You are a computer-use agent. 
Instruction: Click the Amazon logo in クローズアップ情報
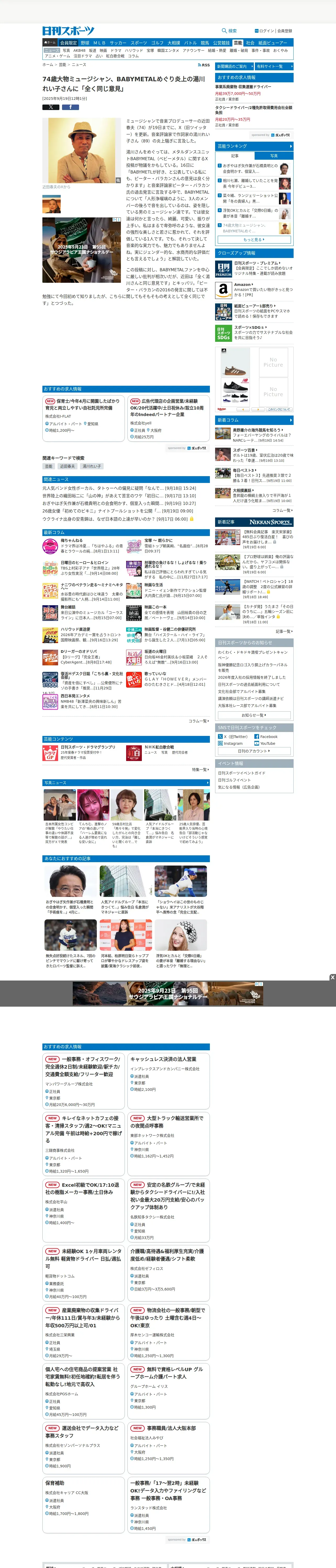point(223,290)
